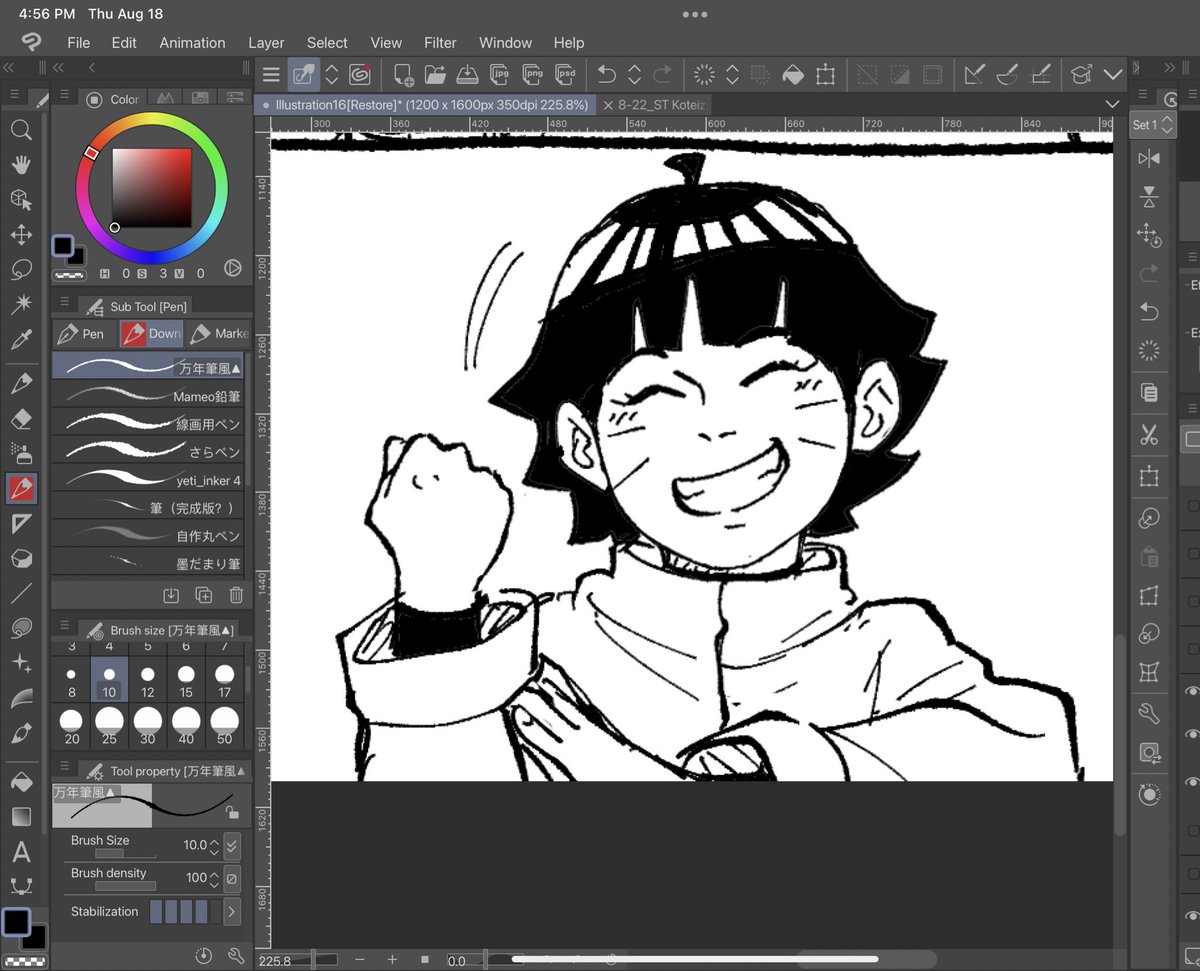Open the canvas tab list dropdown
Screen dimensions: 1200x971
coord(1113,104)
